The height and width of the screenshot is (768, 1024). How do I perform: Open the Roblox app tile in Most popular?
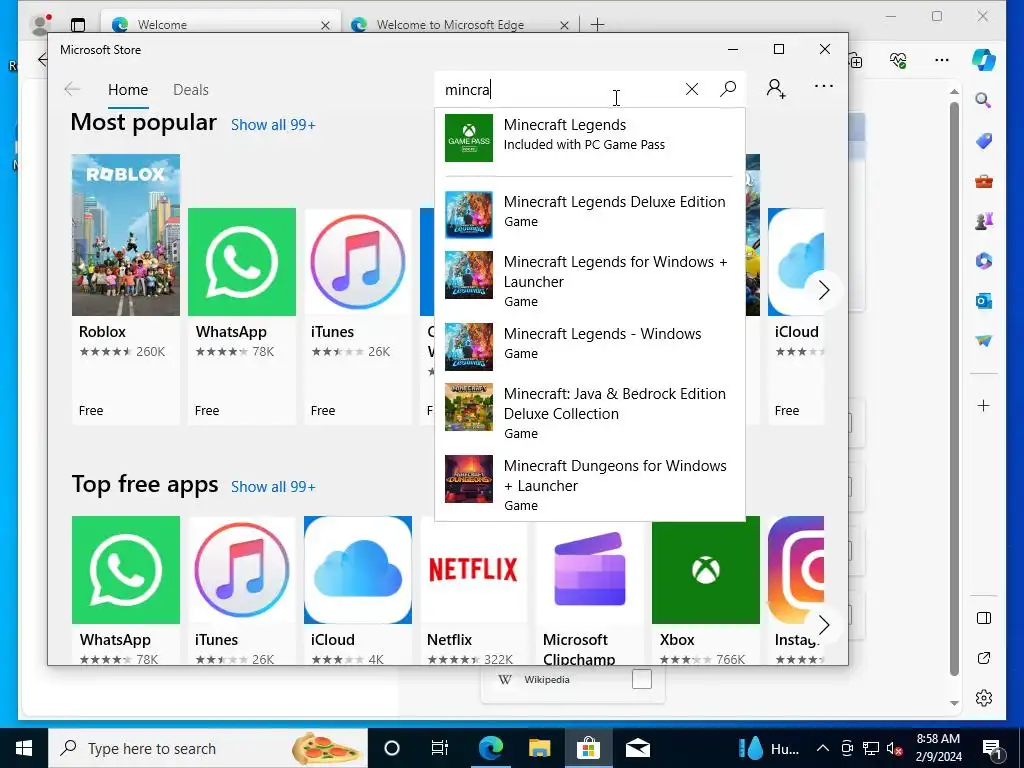click(125, 289)
